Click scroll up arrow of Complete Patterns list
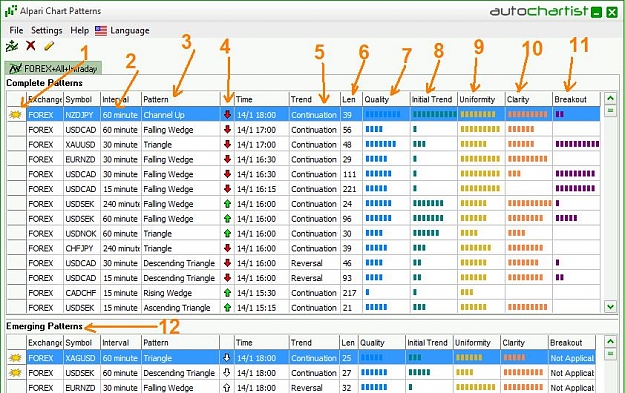Screen dimensions: 625x393 tap(610, 98)
